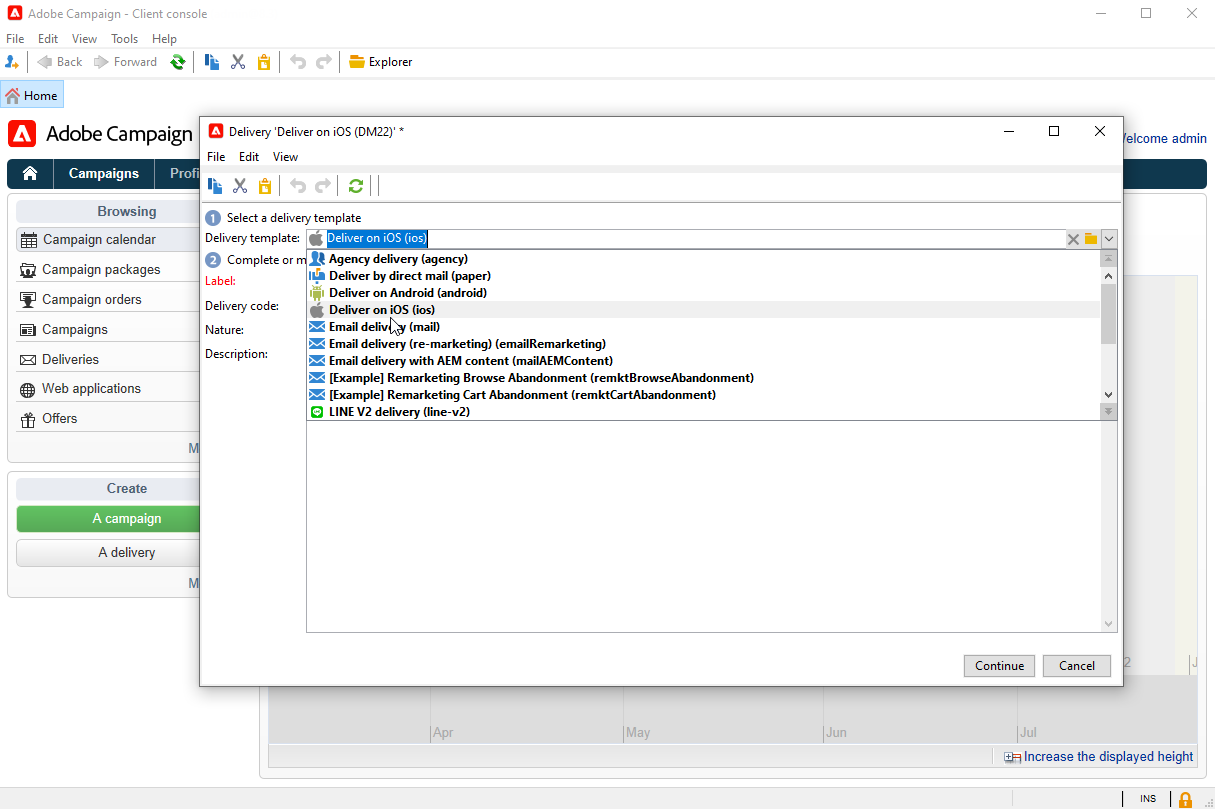Click the Android robot icon in template list
1215x809 pixels.
click(317, 293)
